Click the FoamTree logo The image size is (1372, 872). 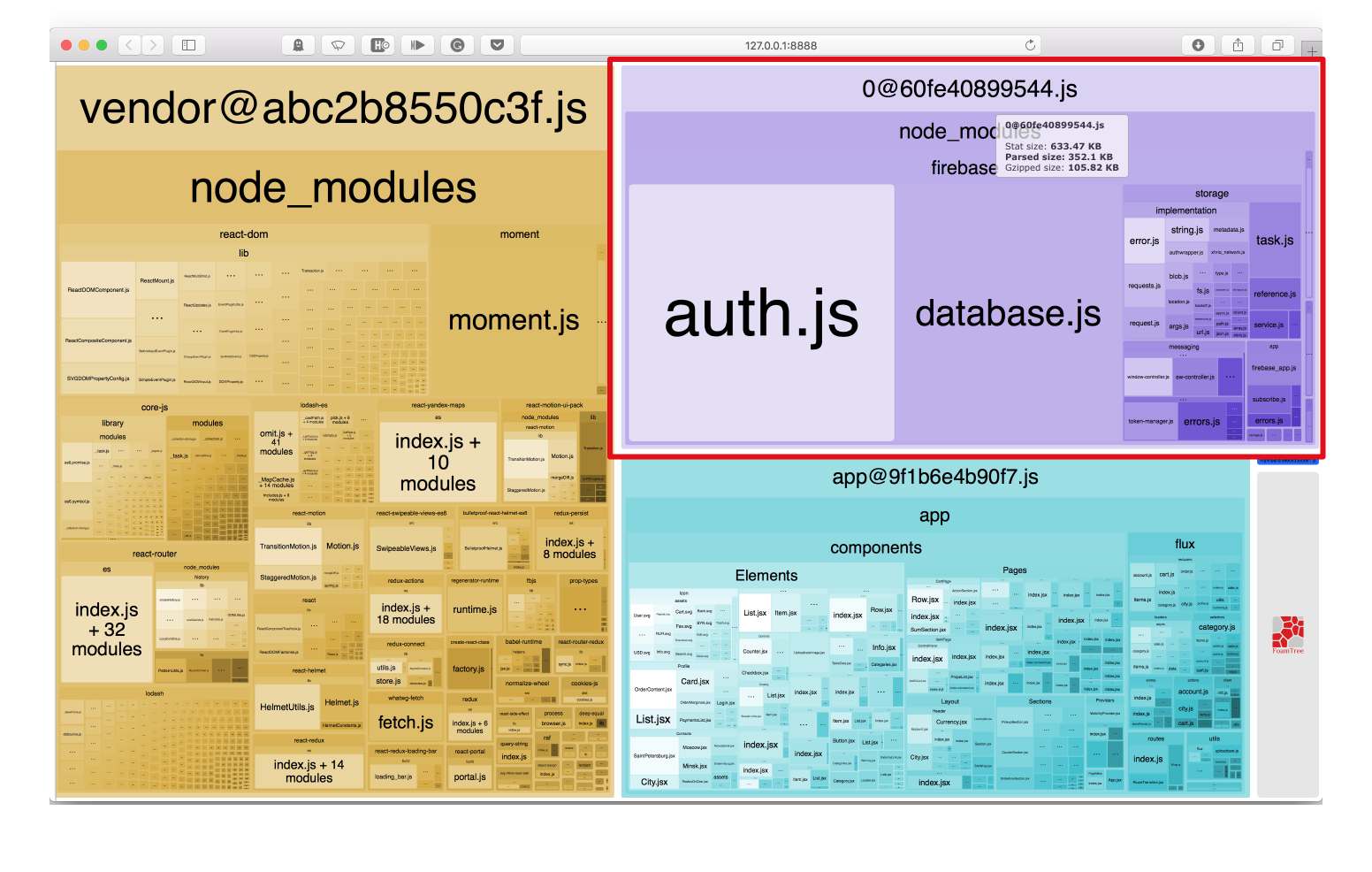(1288, 635)
